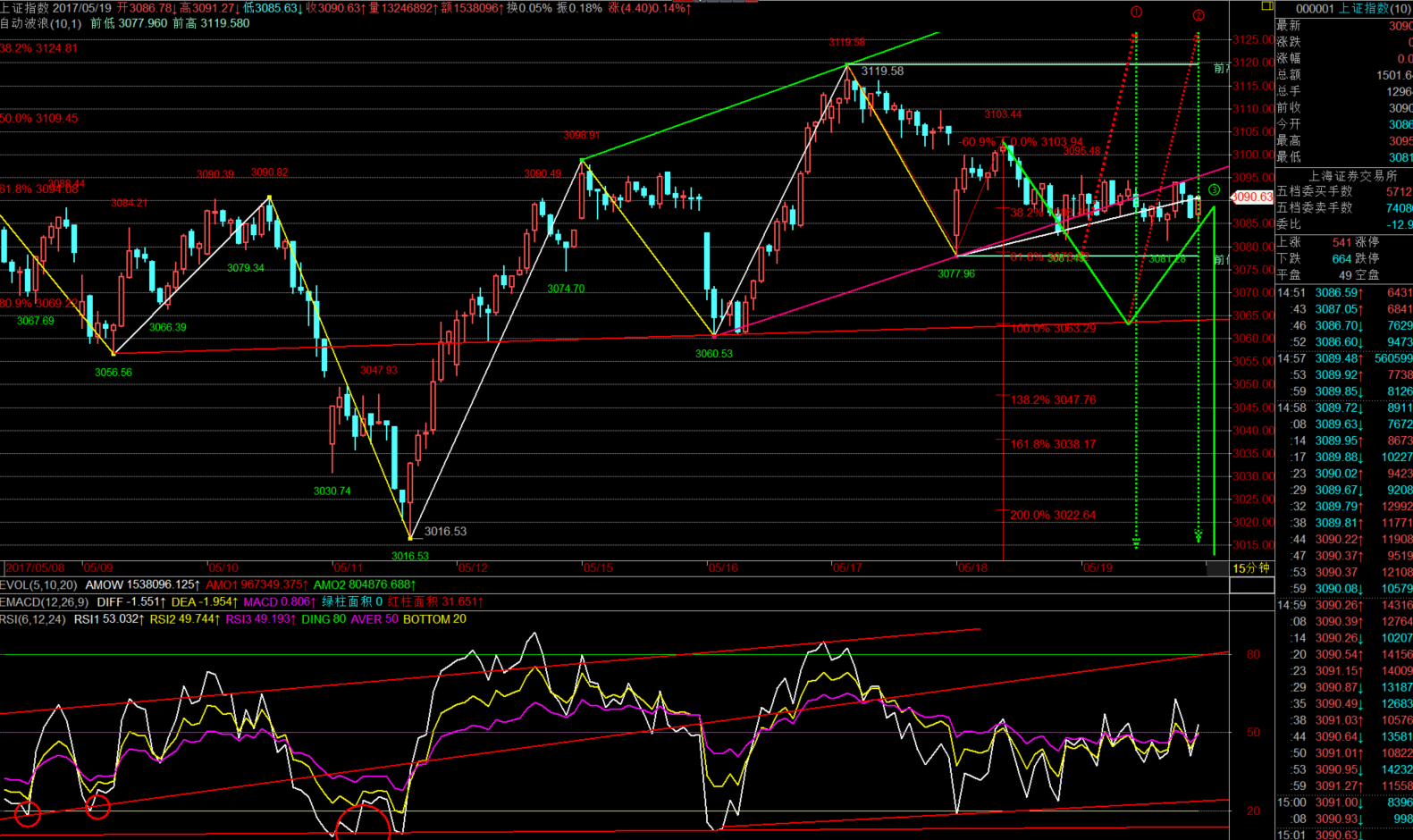Click the EMACD(12,26,9) indicator label
The image size is (1413, 840).
[x=45, y=601]
